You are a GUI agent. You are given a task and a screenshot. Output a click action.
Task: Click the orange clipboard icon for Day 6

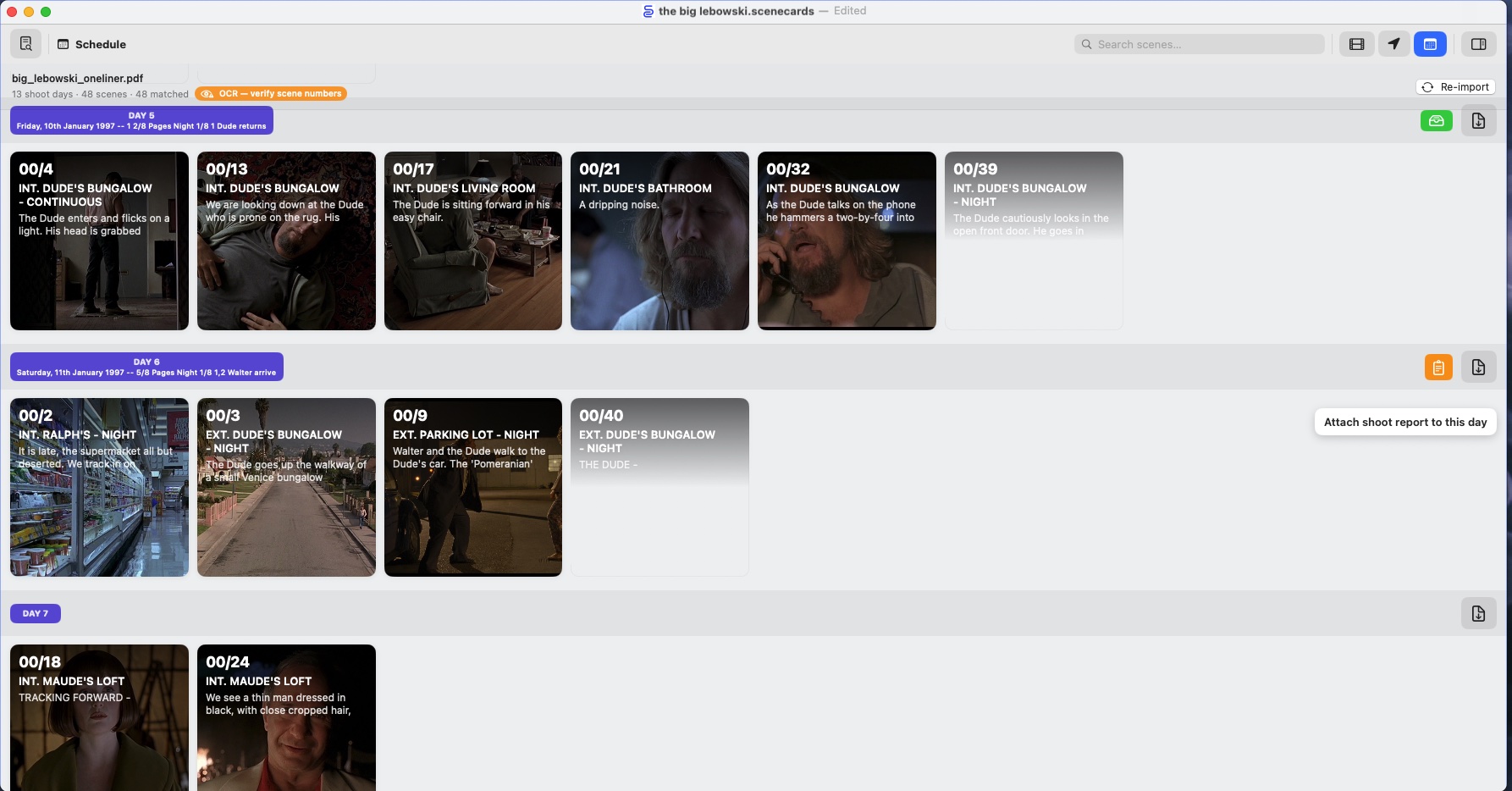1438,368
